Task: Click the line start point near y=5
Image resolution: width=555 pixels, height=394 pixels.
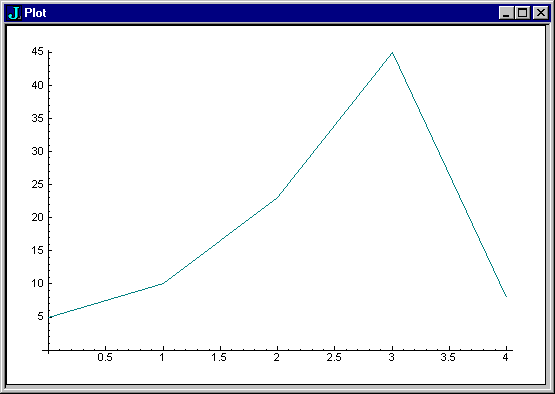Action: click(x=49, y=318)
